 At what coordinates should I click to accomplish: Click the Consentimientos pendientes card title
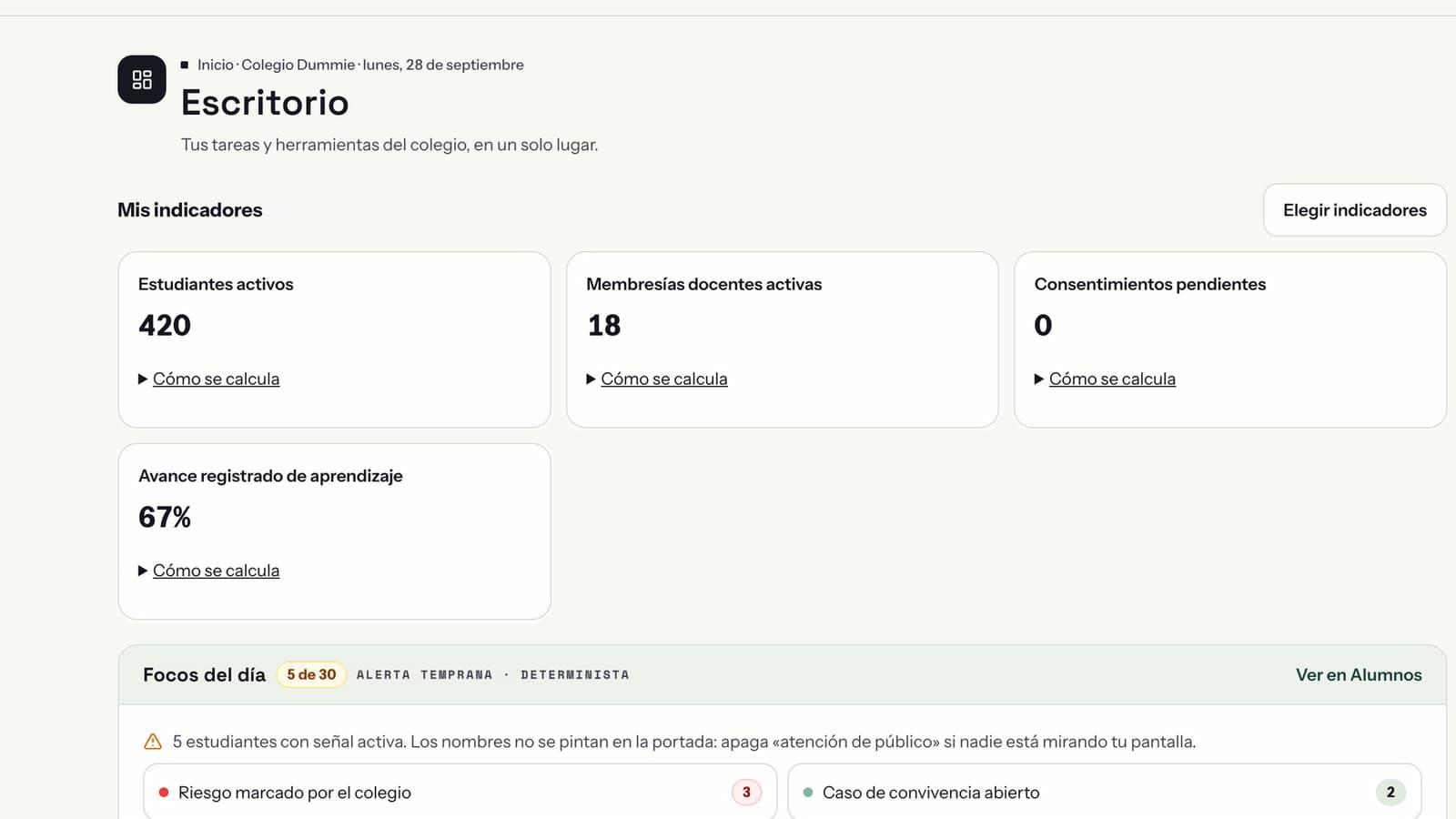tap(1150, 284)
